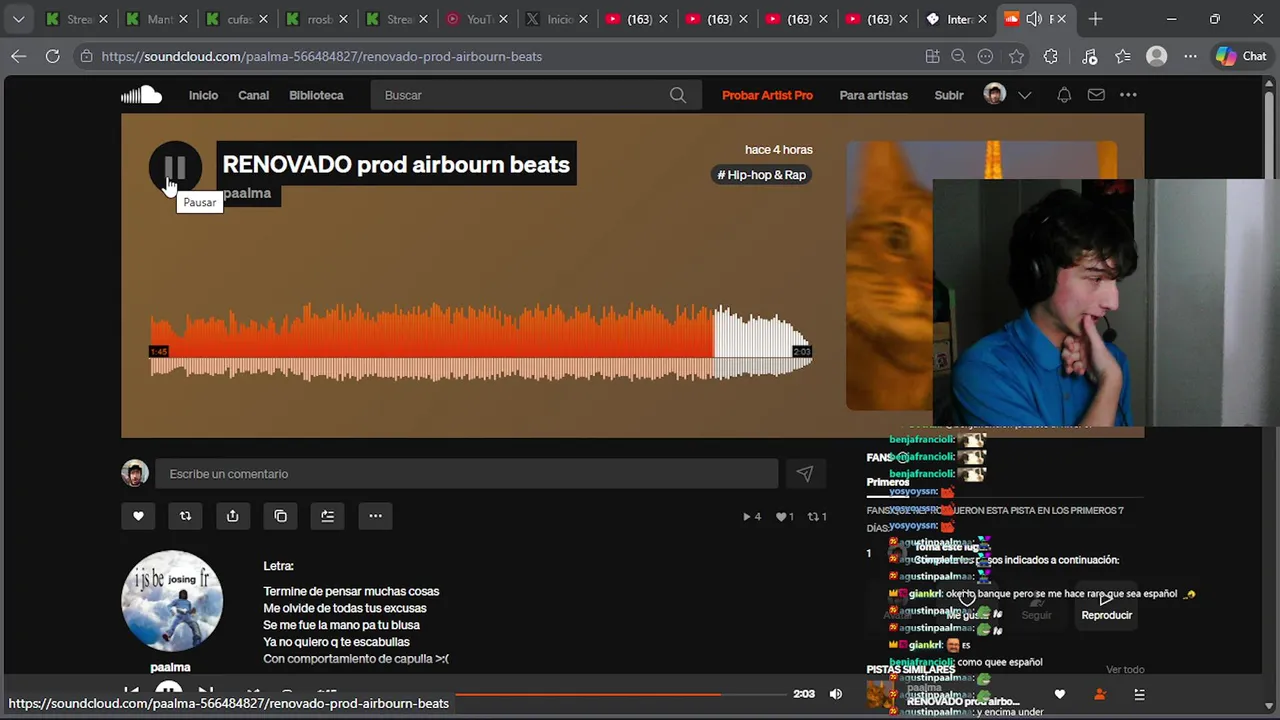Open the SoundCloud header three-dots menu

click(1128, 95)
